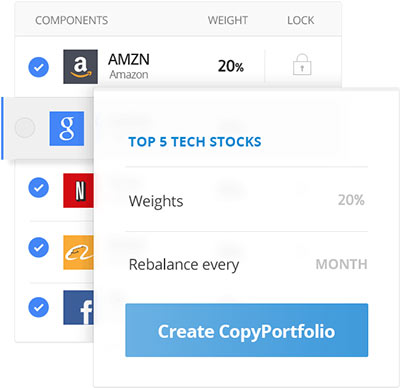Image resolution: width=400 pixels, height=388 pixels.
Task: Click the Facebook logo icon
Action: 79,307
